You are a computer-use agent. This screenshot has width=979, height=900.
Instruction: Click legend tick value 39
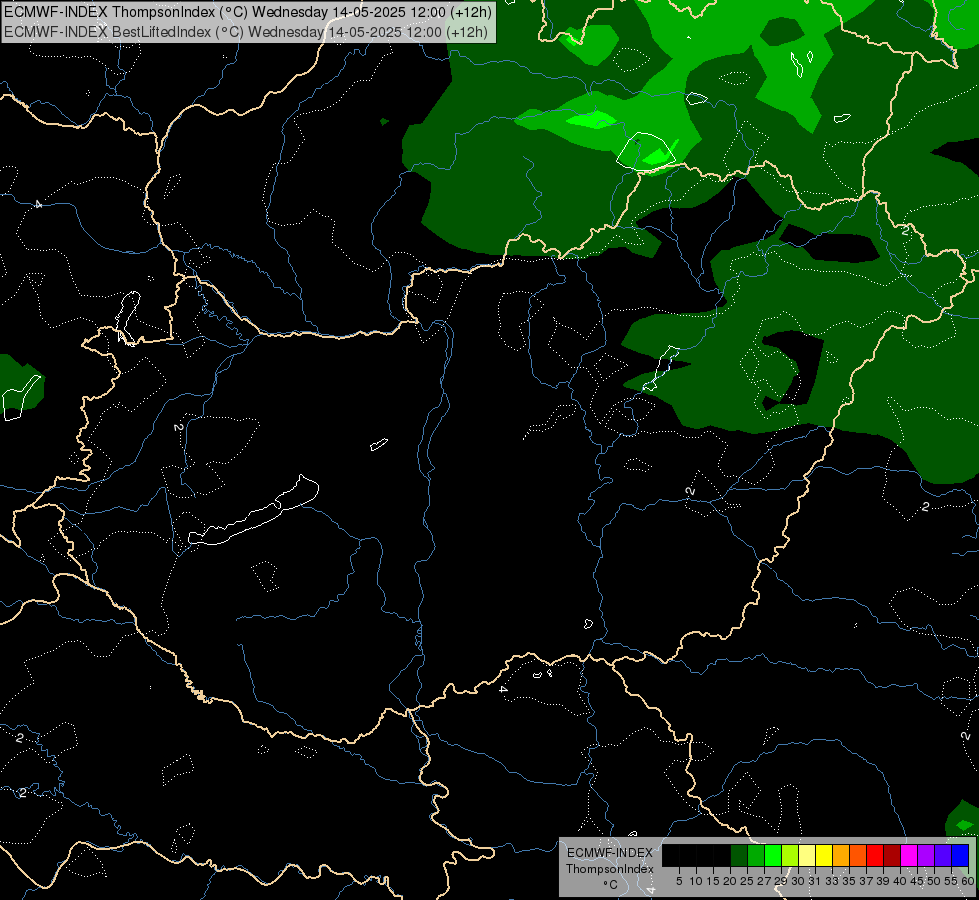883,881
